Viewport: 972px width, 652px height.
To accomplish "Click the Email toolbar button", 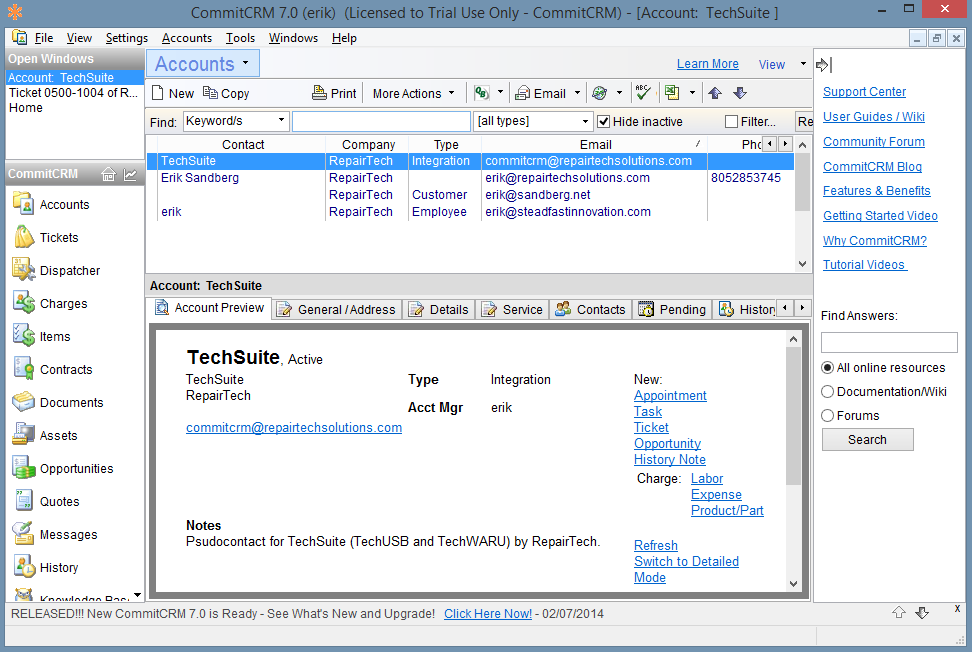I will tap(541, 93).
